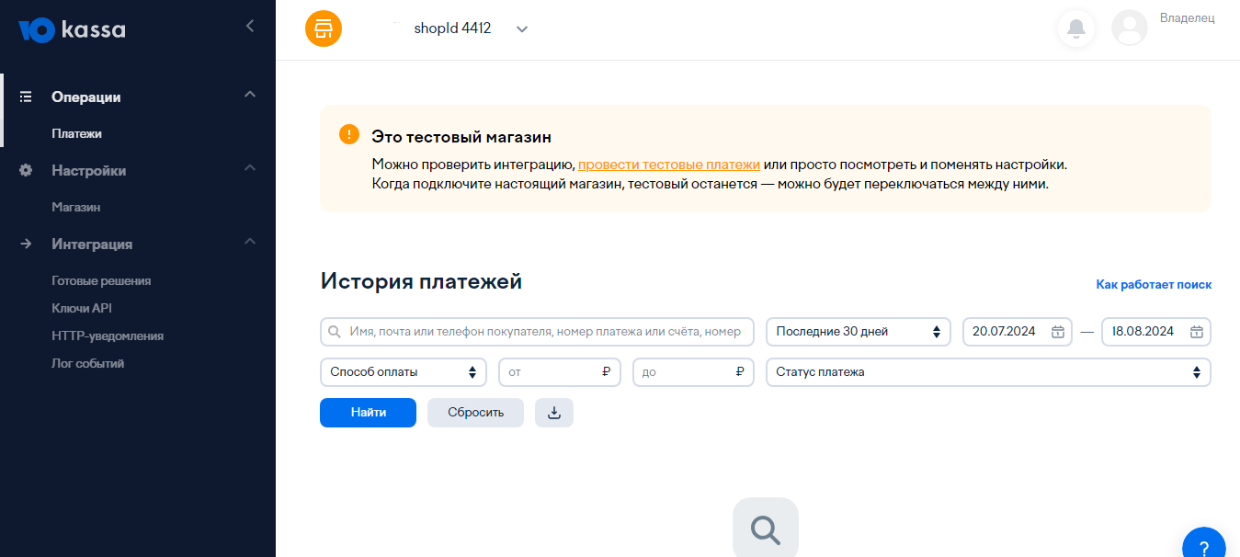Viewport: 1240px width, 557px height.
Task: Click the end date field 18.08.2024
Action: pyautogui.click(x=1156, y=332)
